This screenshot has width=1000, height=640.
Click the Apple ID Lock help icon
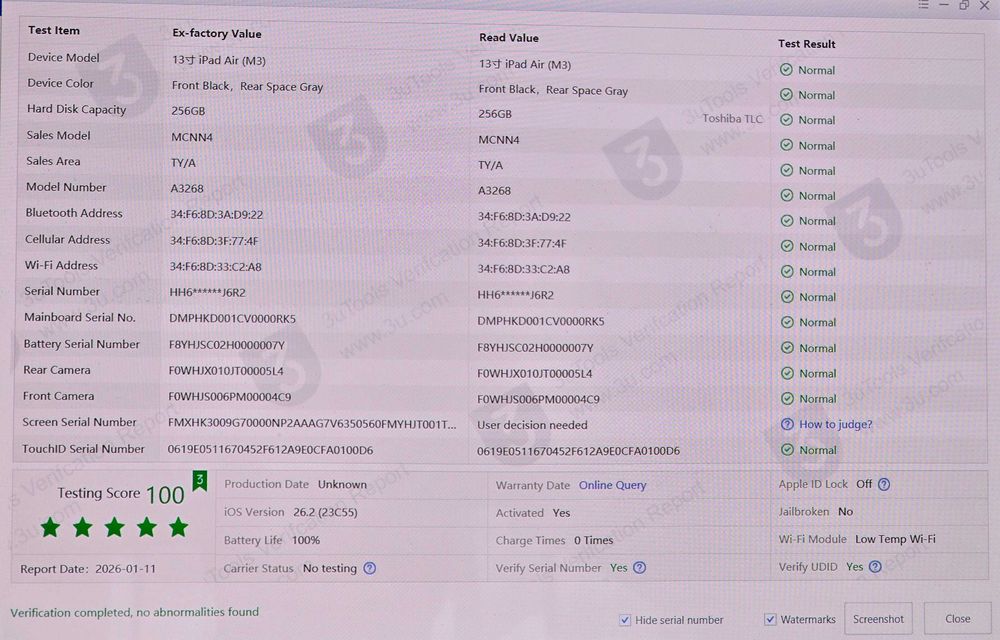[x=884, y=484]
